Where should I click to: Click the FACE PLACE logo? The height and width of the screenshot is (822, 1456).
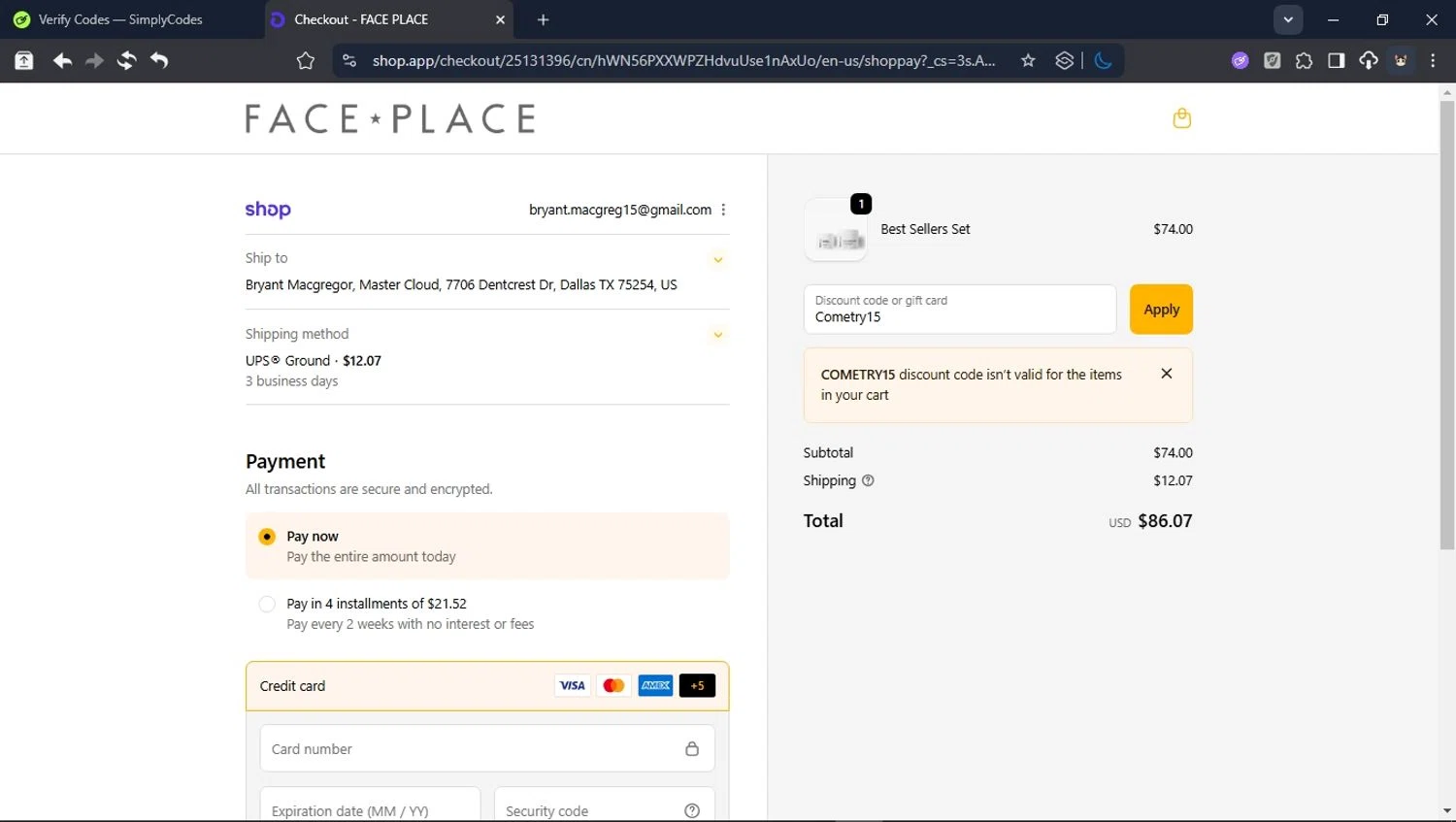pyautogui.click(x=390, y=118)
